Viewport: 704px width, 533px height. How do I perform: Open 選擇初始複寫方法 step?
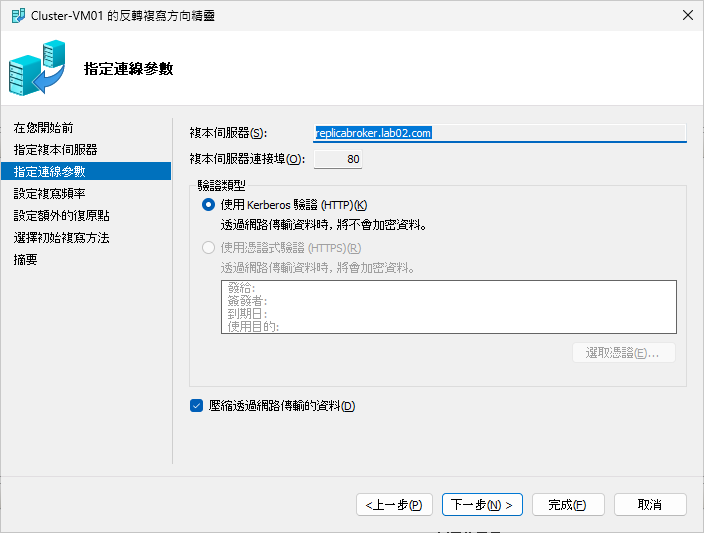coord(61,238)
